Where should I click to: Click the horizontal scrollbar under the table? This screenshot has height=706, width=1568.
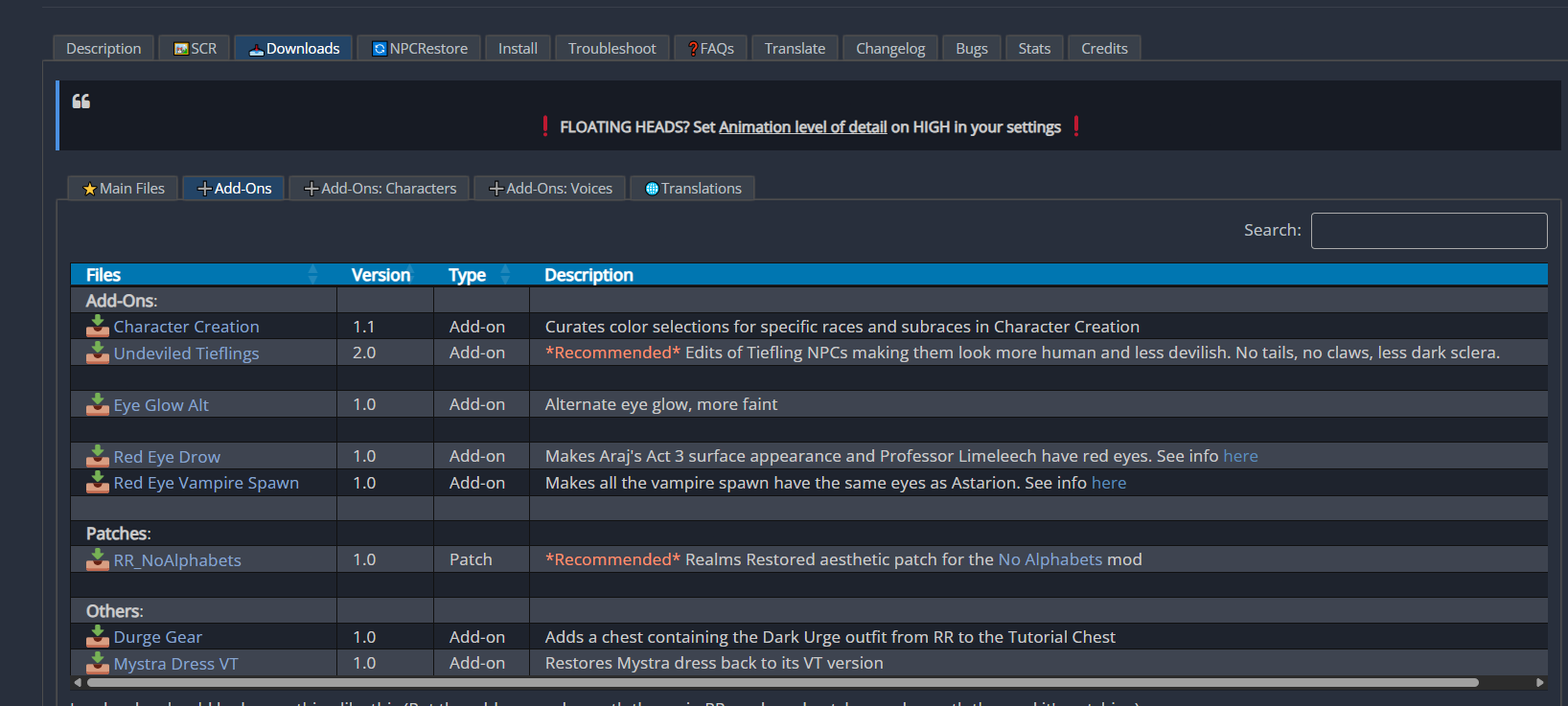[782, 683]
